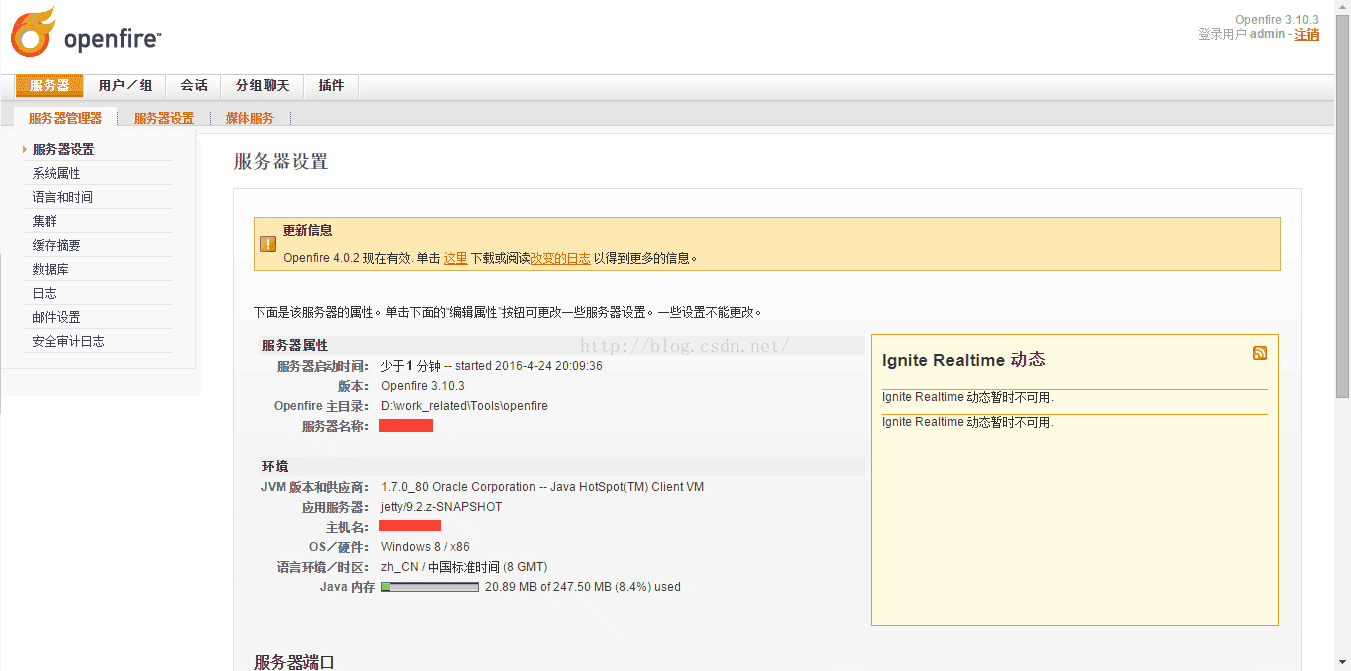Click the 20.89 MB of 247.50 MB text
This screenshot has height=671, width=1351.
(582, 587)
